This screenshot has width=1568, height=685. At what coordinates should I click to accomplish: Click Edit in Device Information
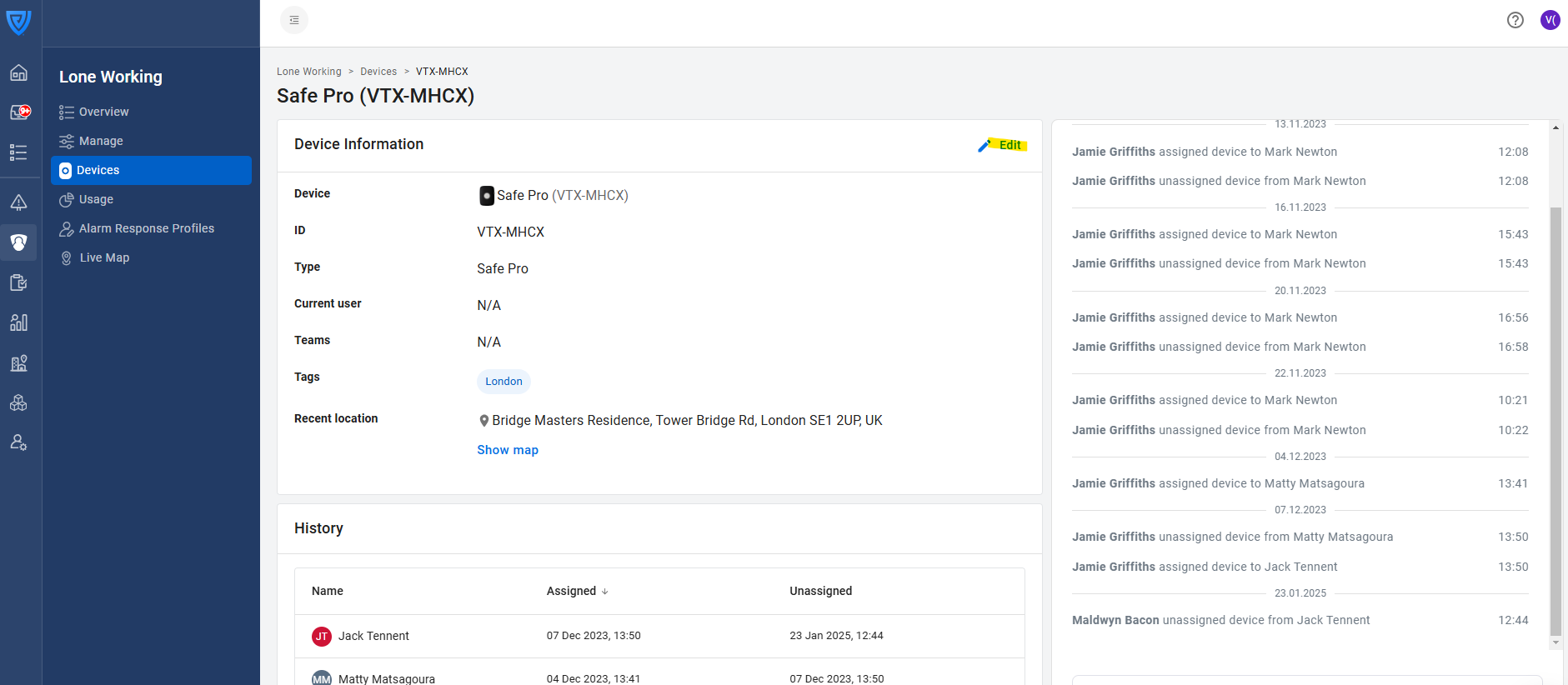(1003, 145)
